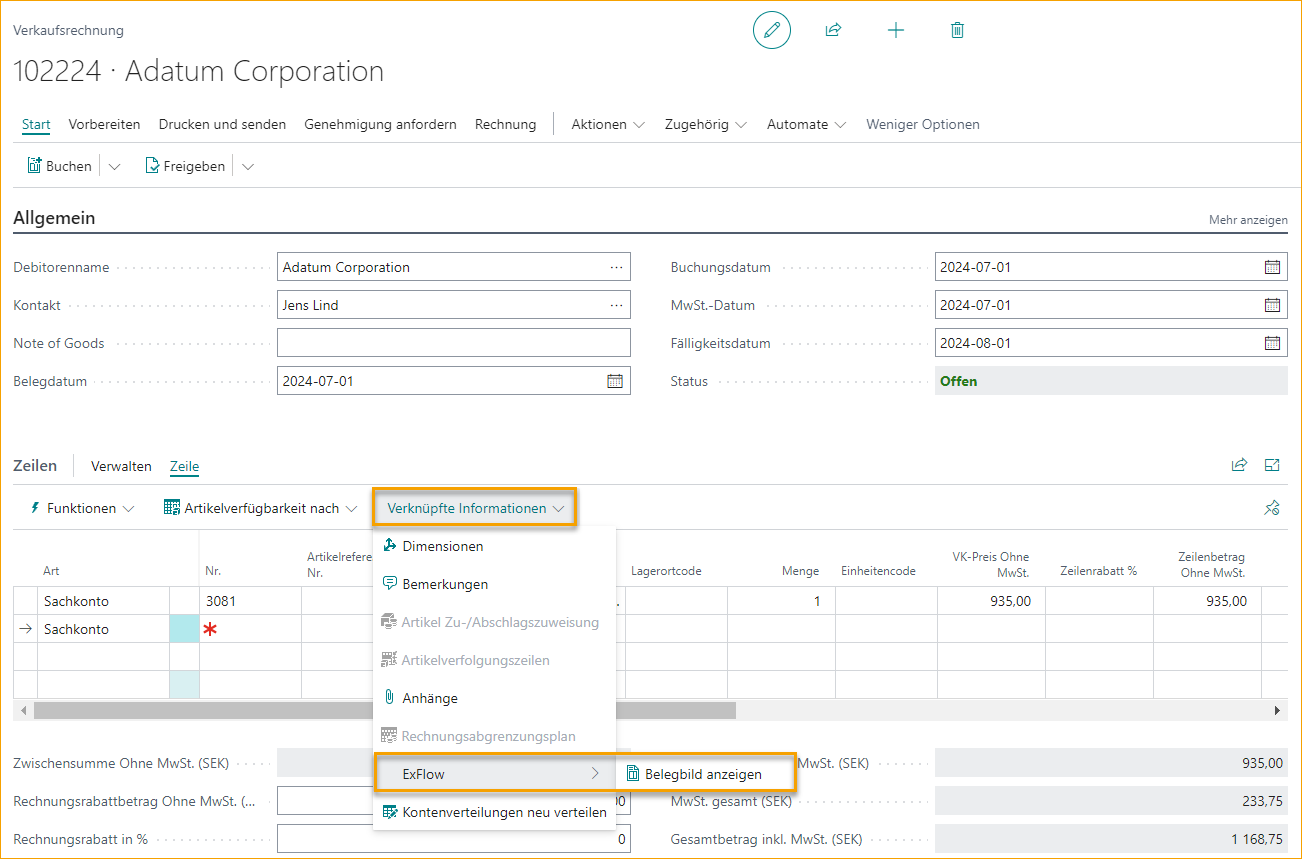The width and height of the screenshot is (1302, 859).
Task: Click MwSt. gesamt value 233,75
Action: pos(1111,801)
